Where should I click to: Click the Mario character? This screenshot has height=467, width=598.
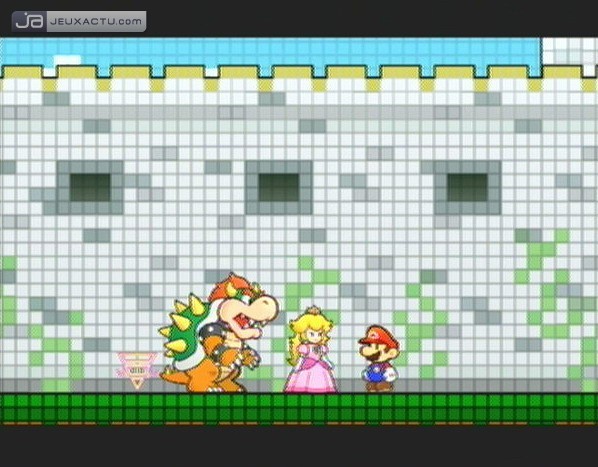pyautogui.click(x=379, y=358)
